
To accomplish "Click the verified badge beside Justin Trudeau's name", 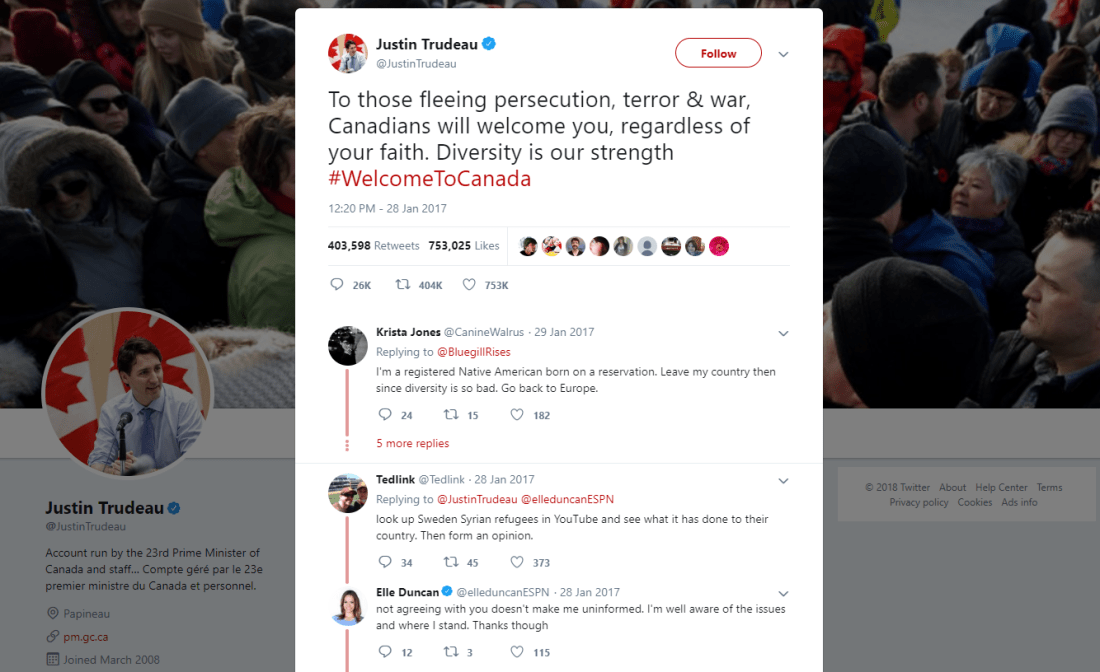I will (489, 43).
